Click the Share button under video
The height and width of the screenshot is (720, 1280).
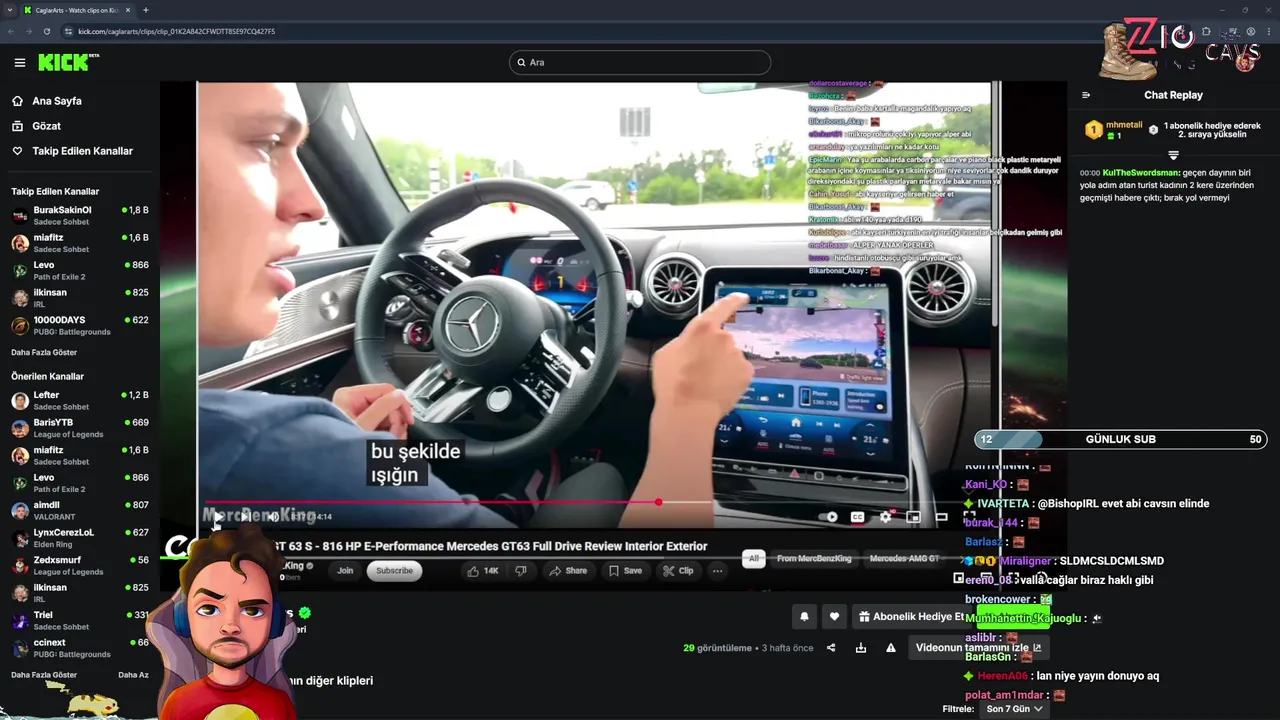coord(568,571)
